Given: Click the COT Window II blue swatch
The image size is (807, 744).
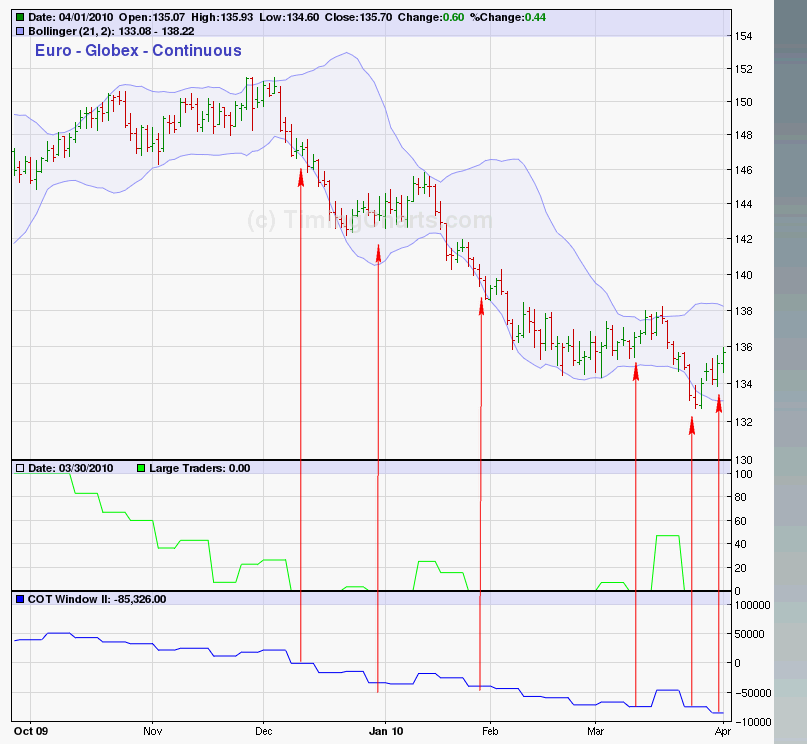Looking at the screenshot, I should point(20,599).
